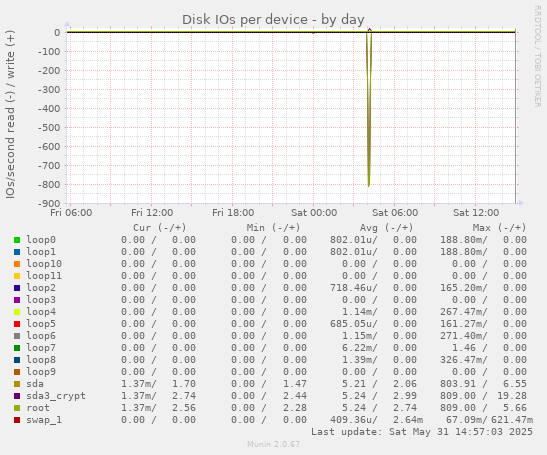547x455 pixels.
Task: Click the 'Fri 06:00' time axis label
Action: click(71, 212)
